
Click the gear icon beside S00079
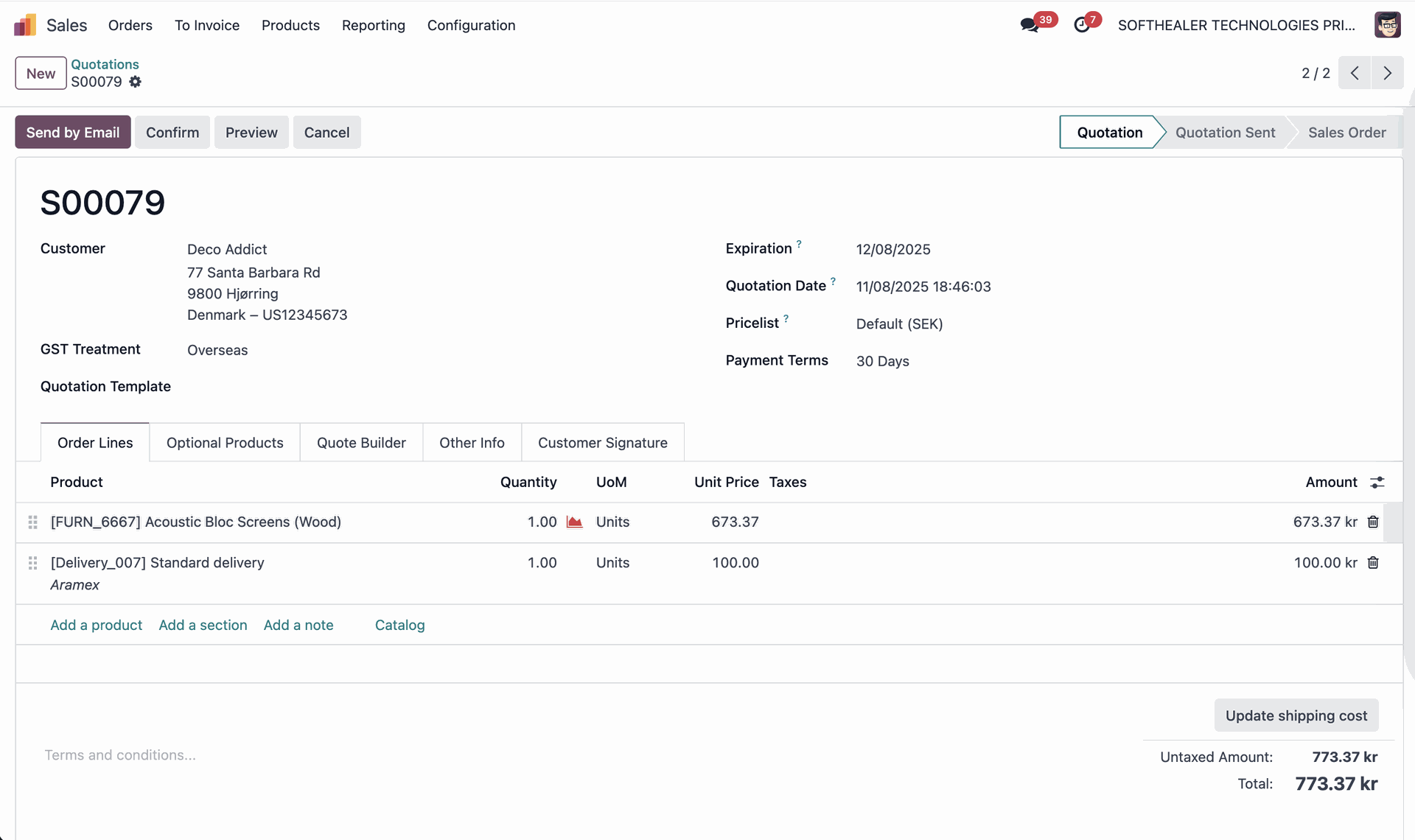pos(135,82)
